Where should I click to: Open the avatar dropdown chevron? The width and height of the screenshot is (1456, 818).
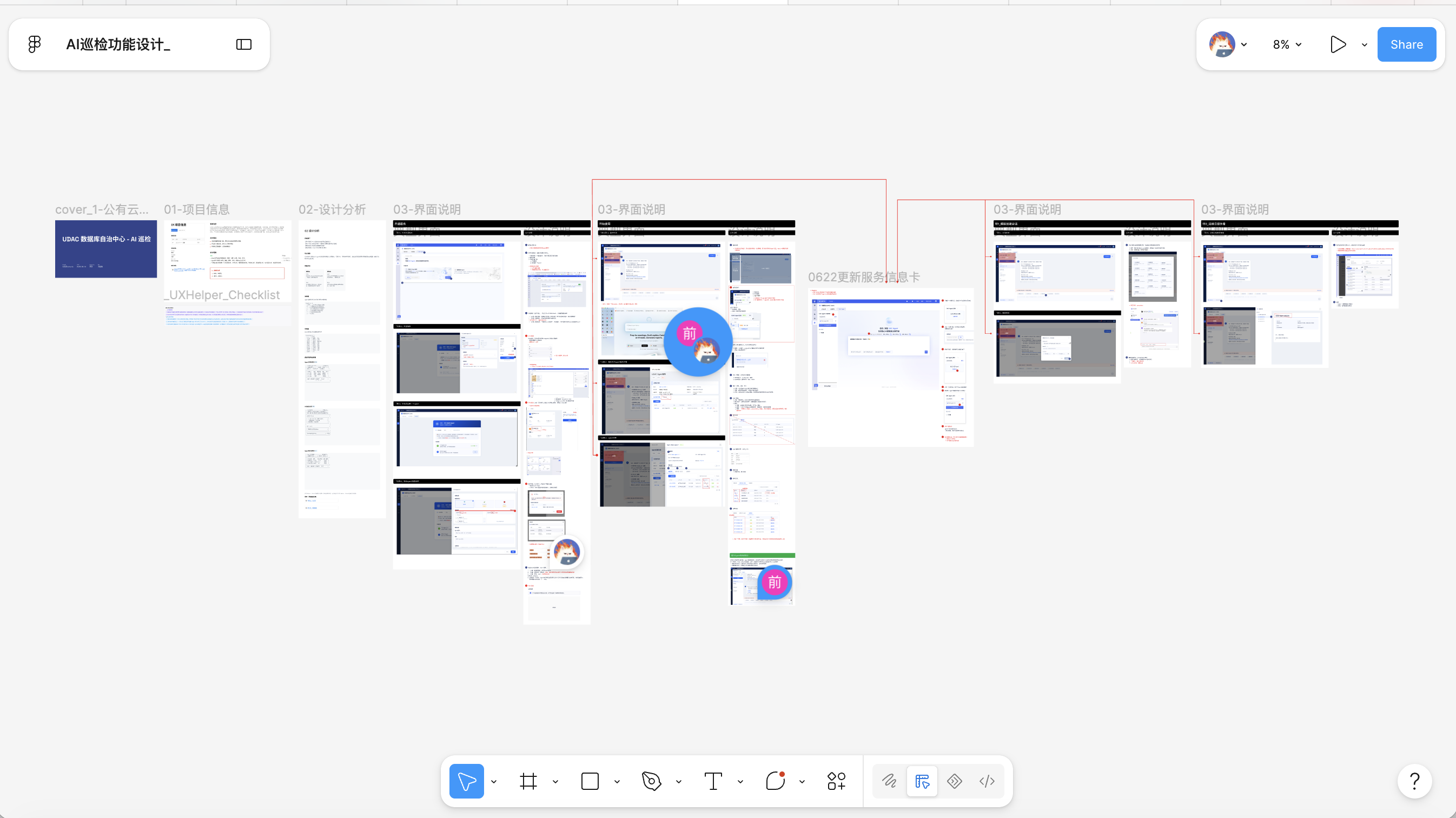[x=1244, y=45]
